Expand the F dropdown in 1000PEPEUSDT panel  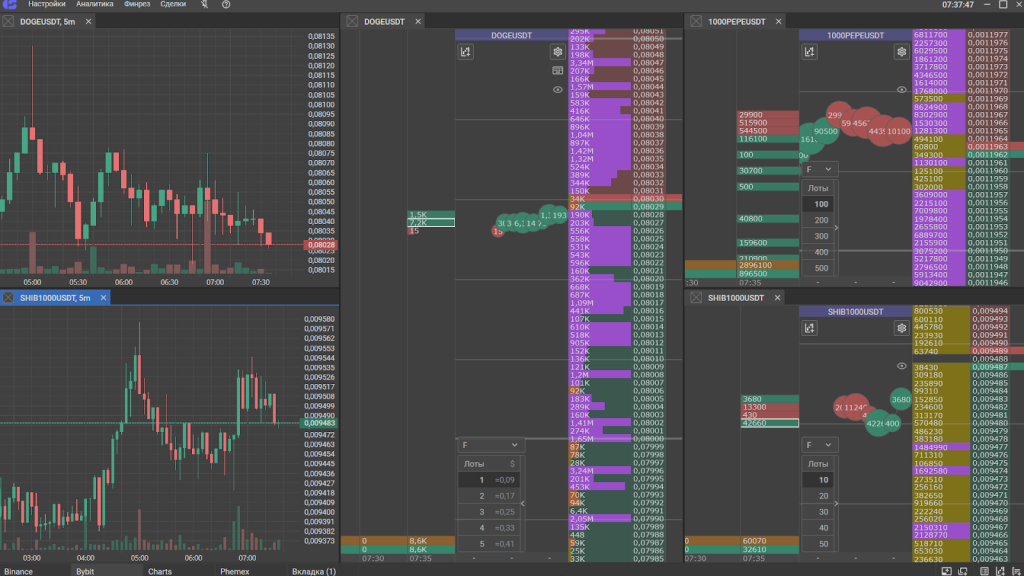(x=817, y=170)
